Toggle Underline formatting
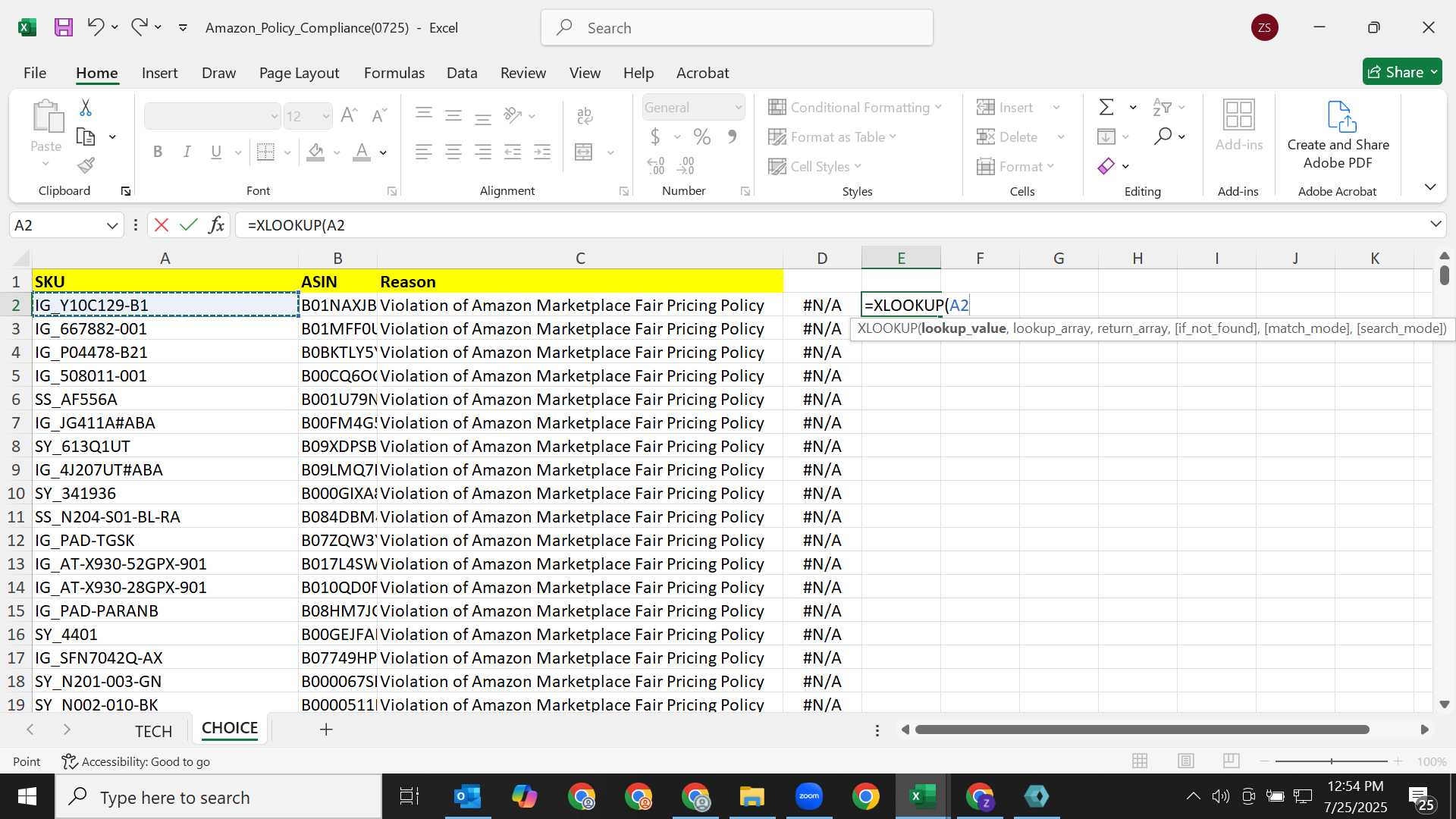Image resolution: width=1456 pixels, height=819 pixels. pos(216,152)
